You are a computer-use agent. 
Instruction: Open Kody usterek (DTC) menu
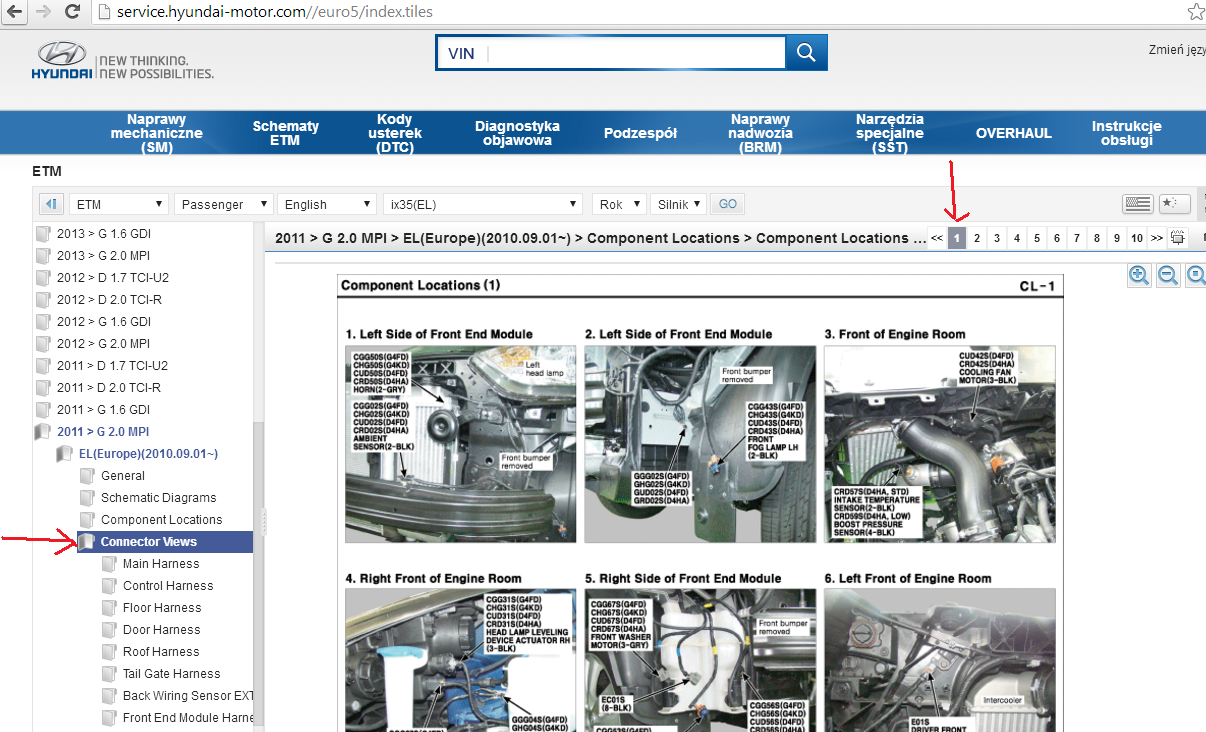click(x=394, y=133)
